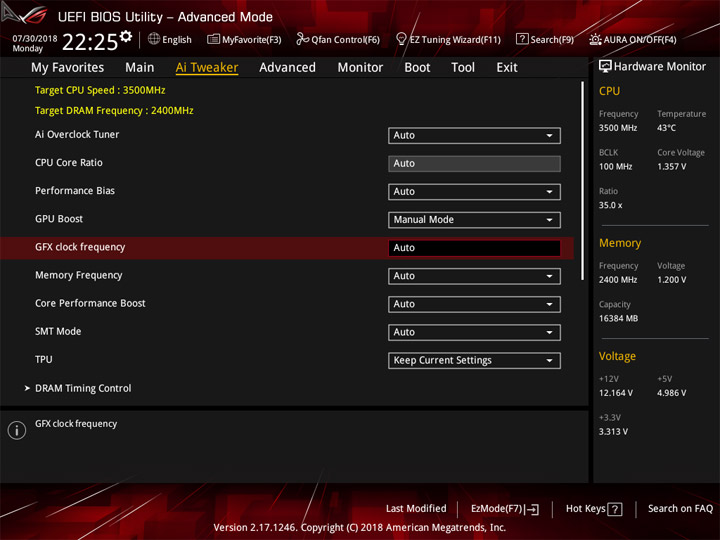Open the Ai Overclock Tuner dropdown
720x540 pixels.
point(474,135)
